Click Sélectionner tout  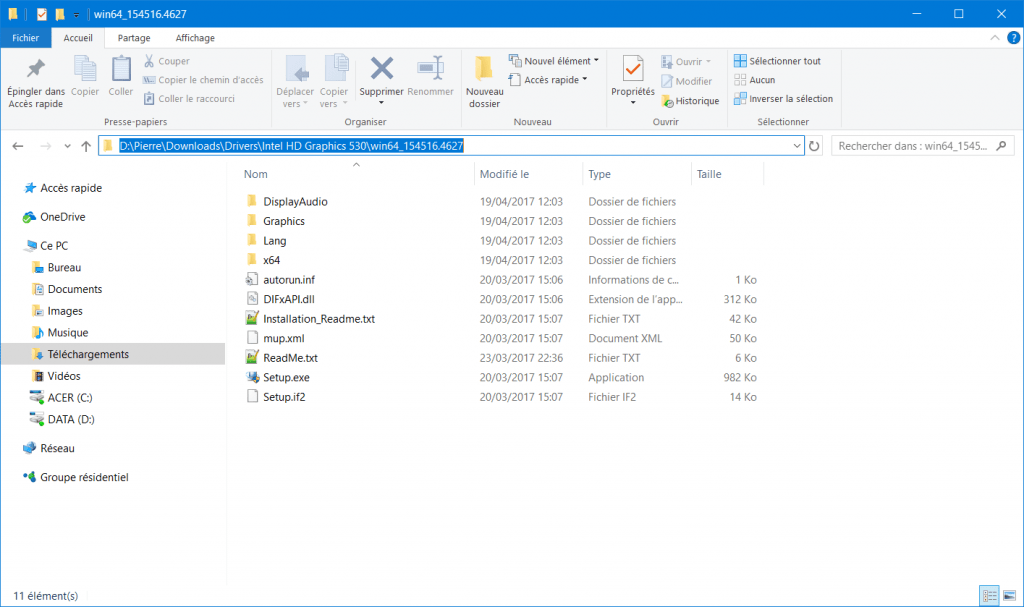[x=777, y=61]
